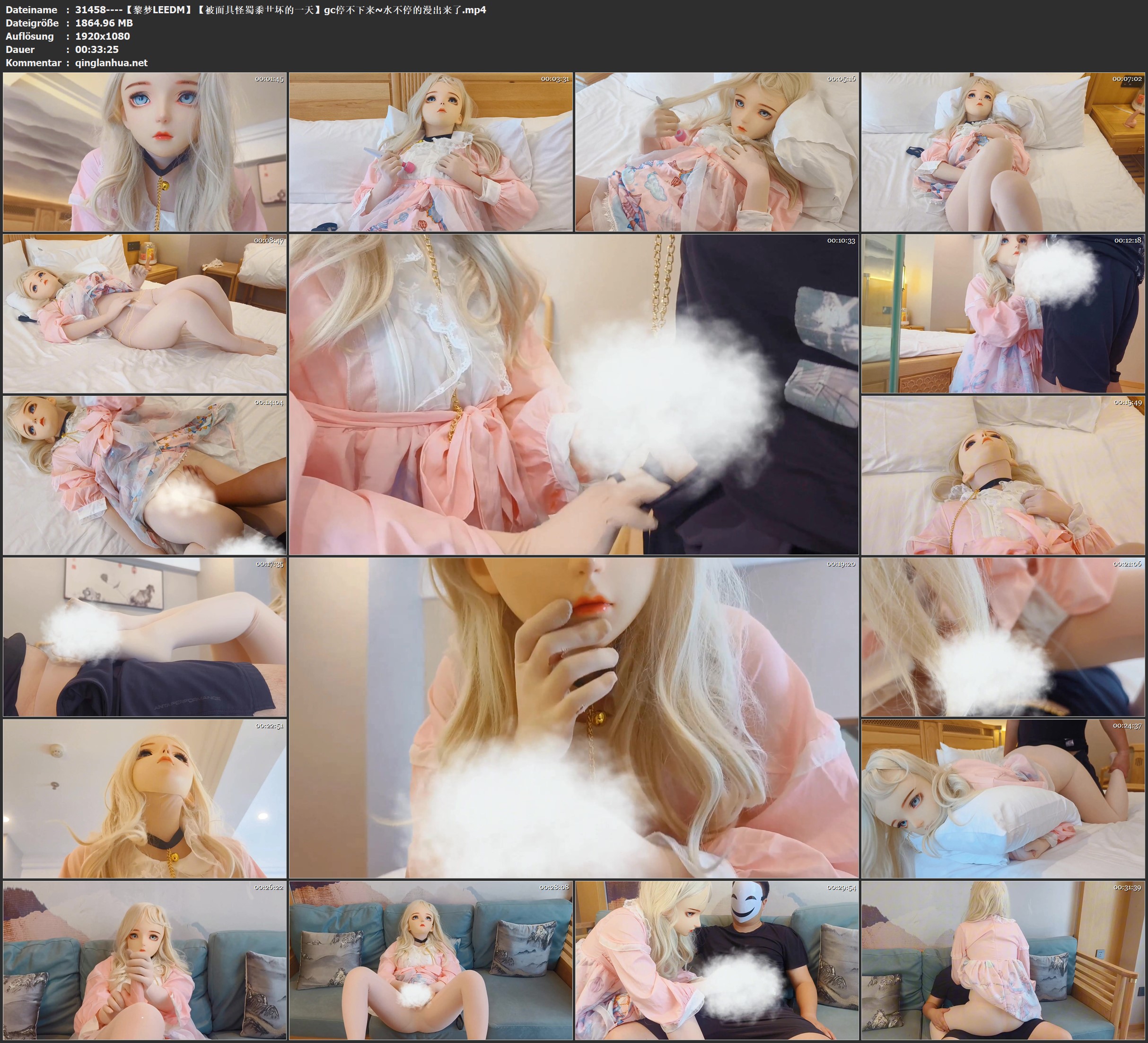Select the thumbnail labeled 00:08:47
This screenshot has height=1043, width=1148.
pos(145,313)
